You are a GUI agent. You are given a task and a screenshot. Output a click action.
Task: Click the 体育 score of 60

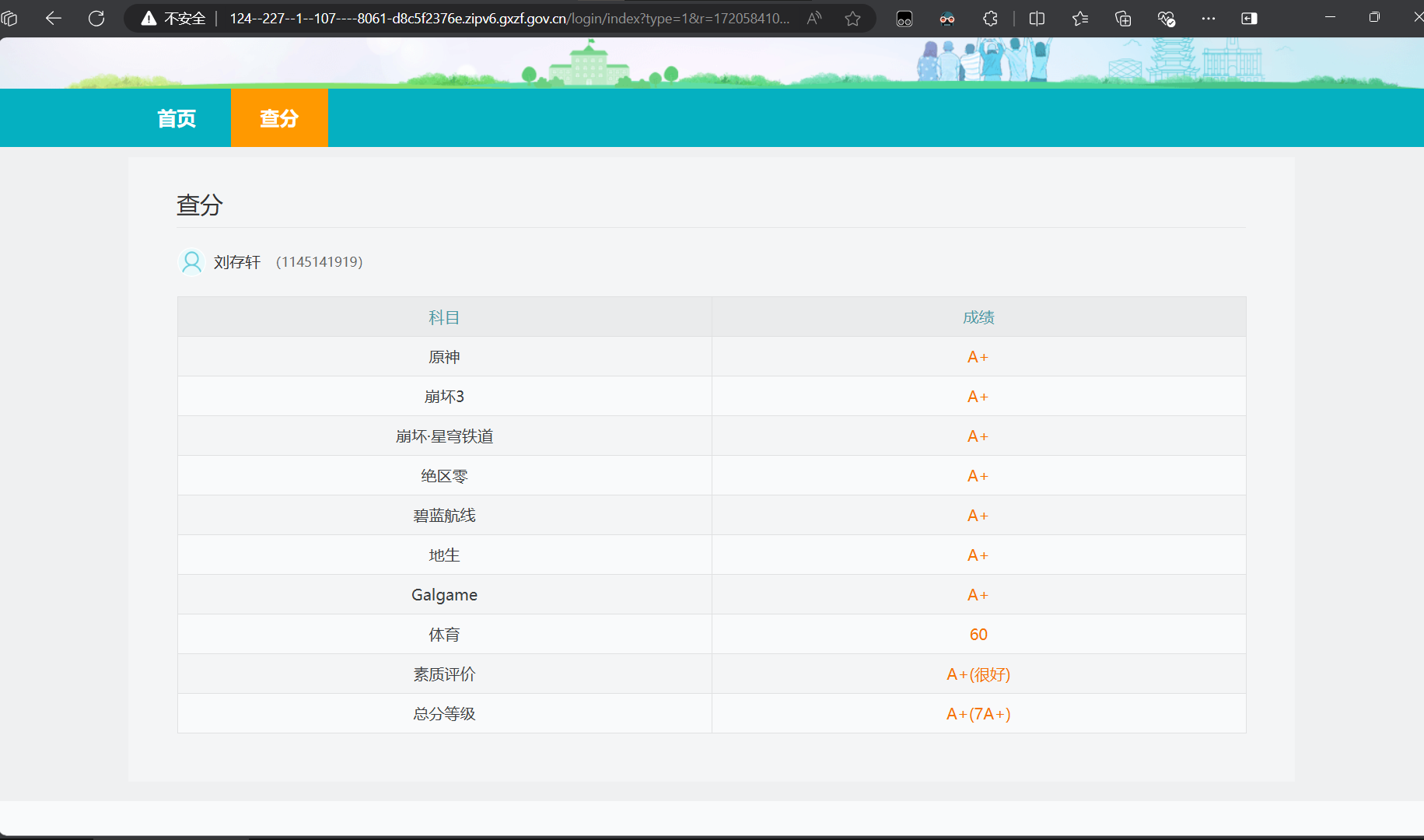pyautogui.click(x=978, y=635)
